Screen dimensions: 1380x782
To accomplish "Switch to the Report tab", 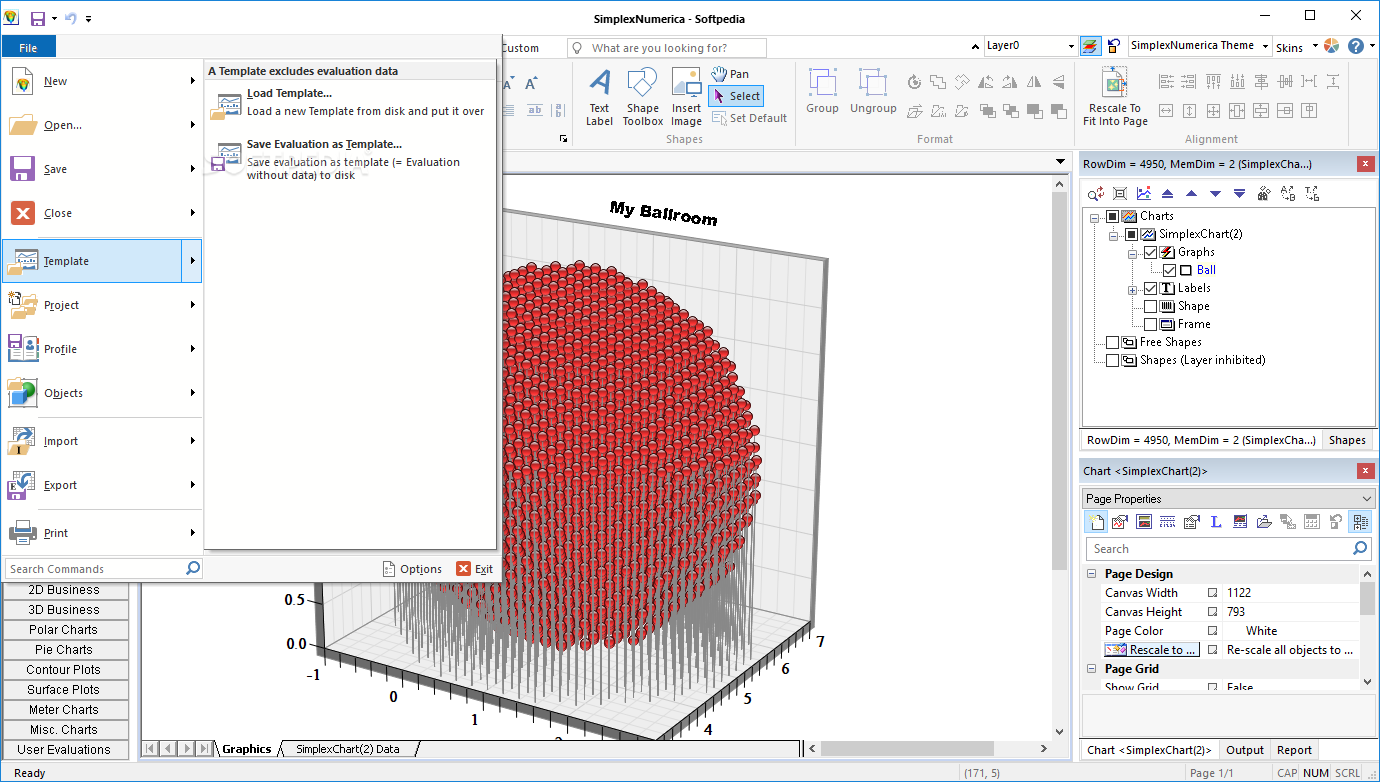I will [x=1294, y=750].
